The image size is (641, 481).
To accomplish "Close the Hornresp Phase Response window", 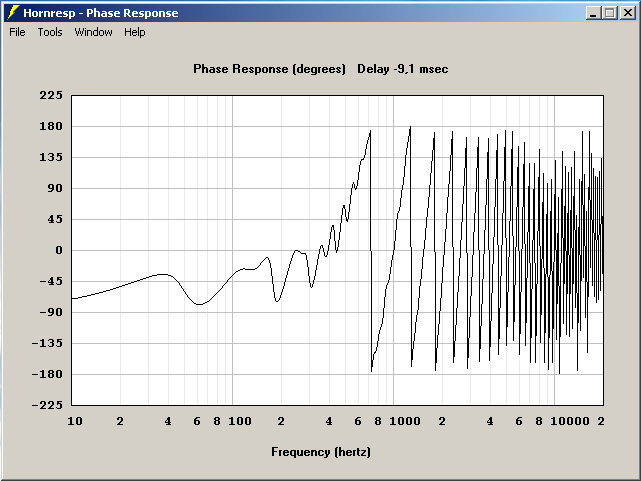I will [628, 13].
